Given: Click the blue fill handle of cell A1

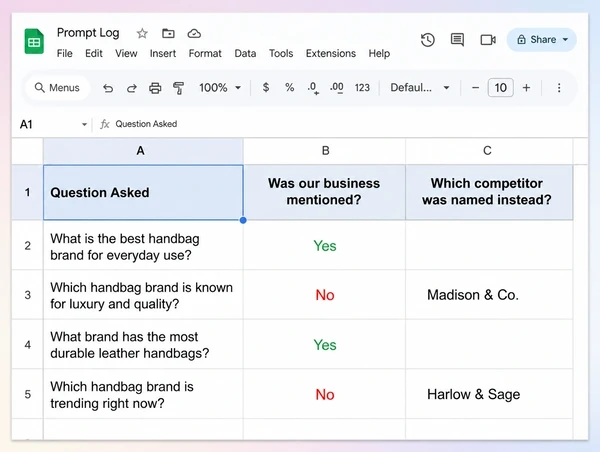Looking at the screenshot, I should pyautogui.click(x=243, y=220).
